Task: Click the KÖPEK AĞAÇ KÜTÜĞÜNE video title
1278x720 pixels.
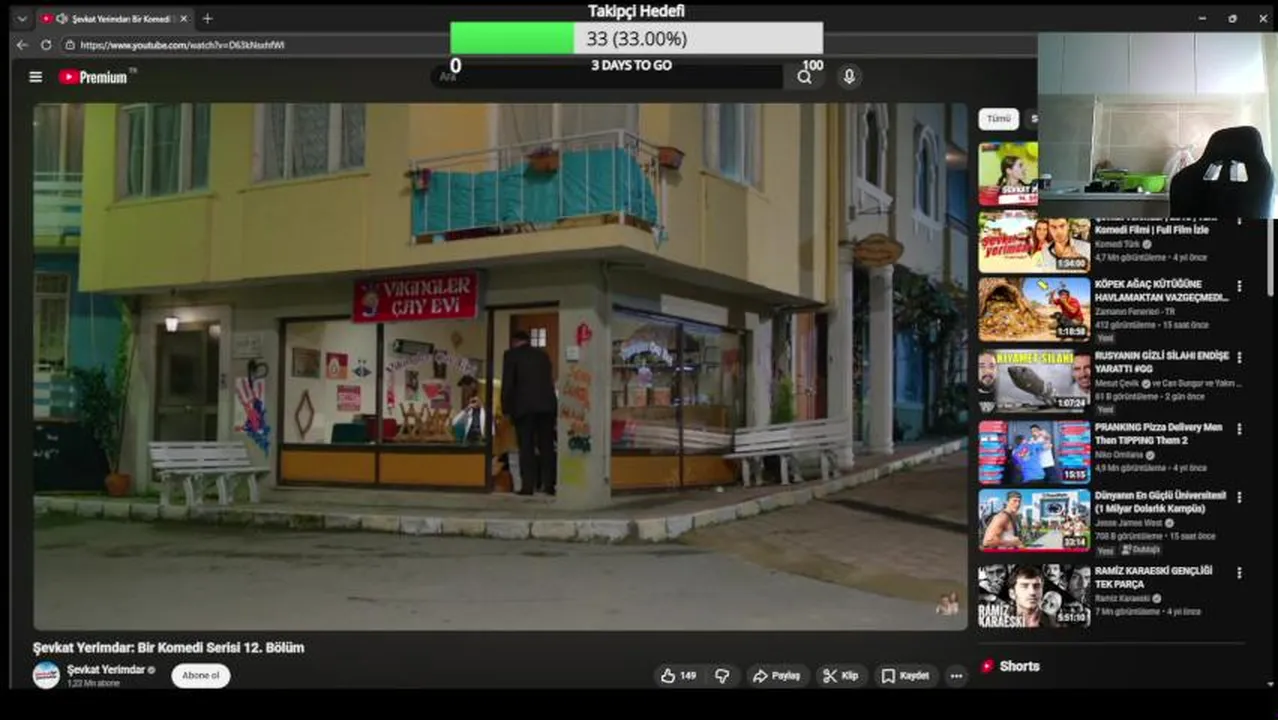Action: tap(1160, 290)
